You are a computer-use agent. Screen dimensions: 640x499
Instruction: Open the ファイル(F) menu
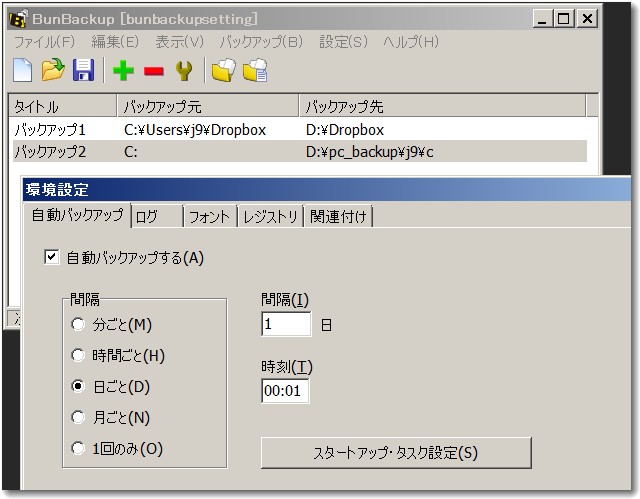43,42
